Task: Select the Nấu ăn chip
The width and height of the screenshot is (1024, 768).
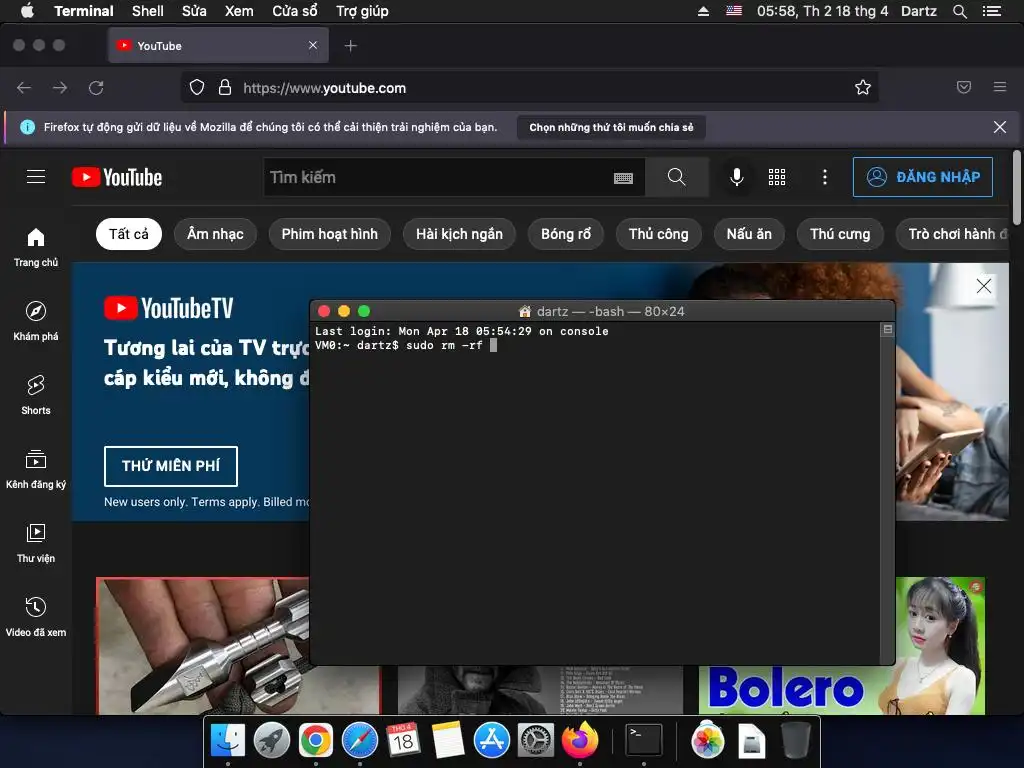Action: 749,234
